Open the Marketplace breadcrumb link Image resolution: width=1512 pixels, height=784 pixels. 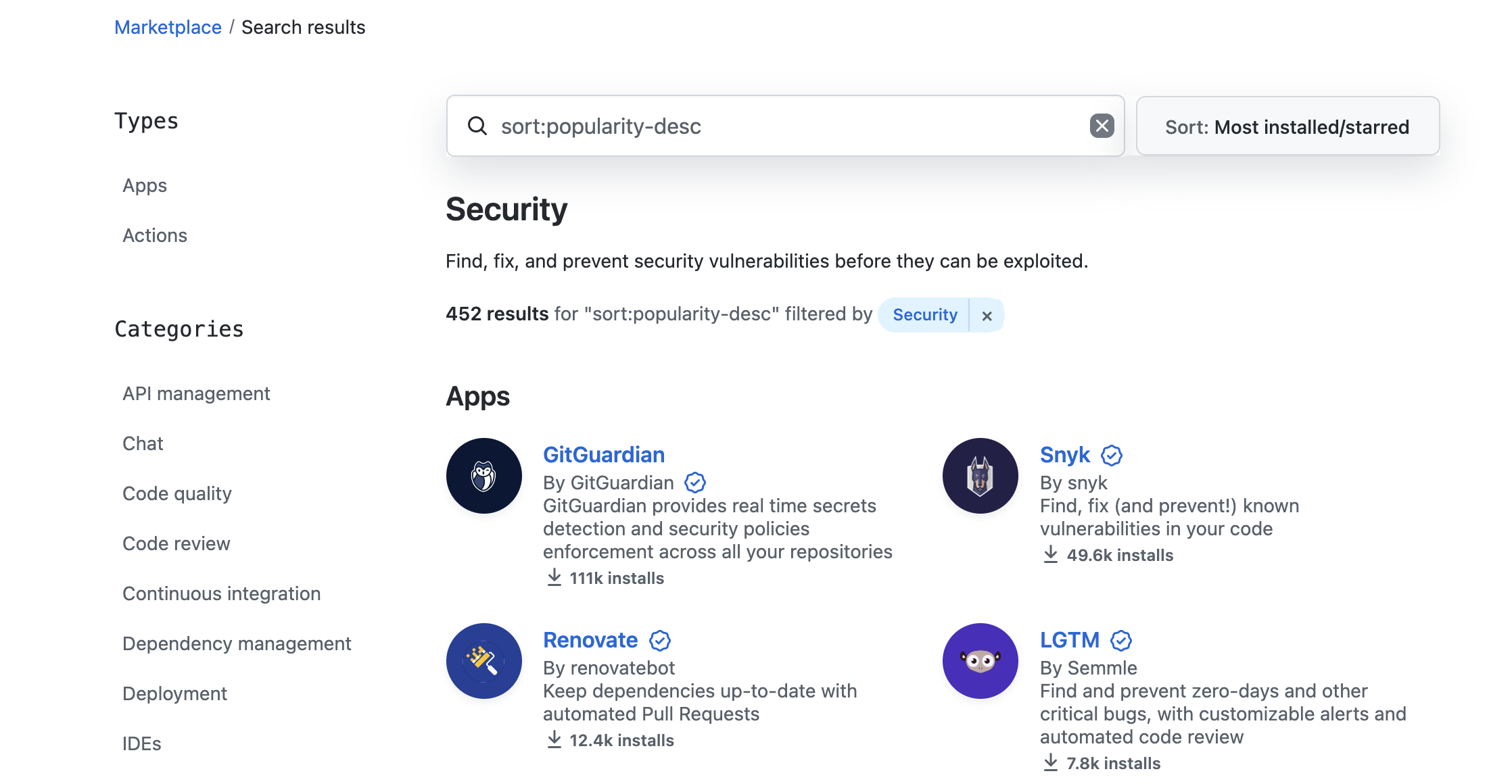(168, 27)
